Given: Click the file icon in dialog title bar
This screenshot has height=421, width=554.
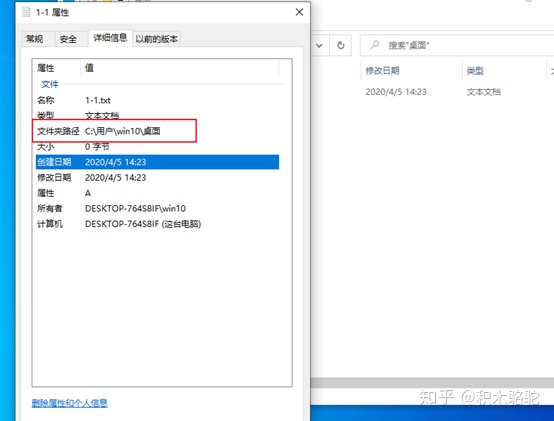Looking at the screenshot, I should click(x=26, y=12).
